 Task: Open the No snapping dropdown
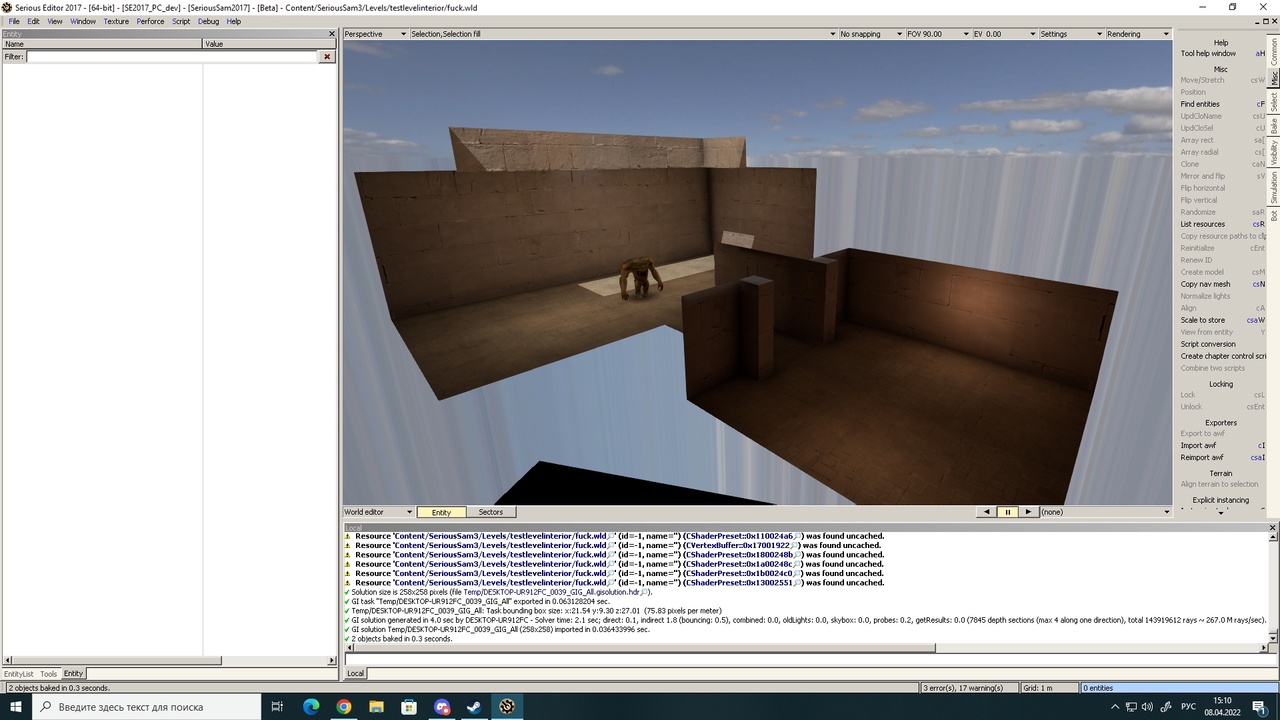[870, 34]
